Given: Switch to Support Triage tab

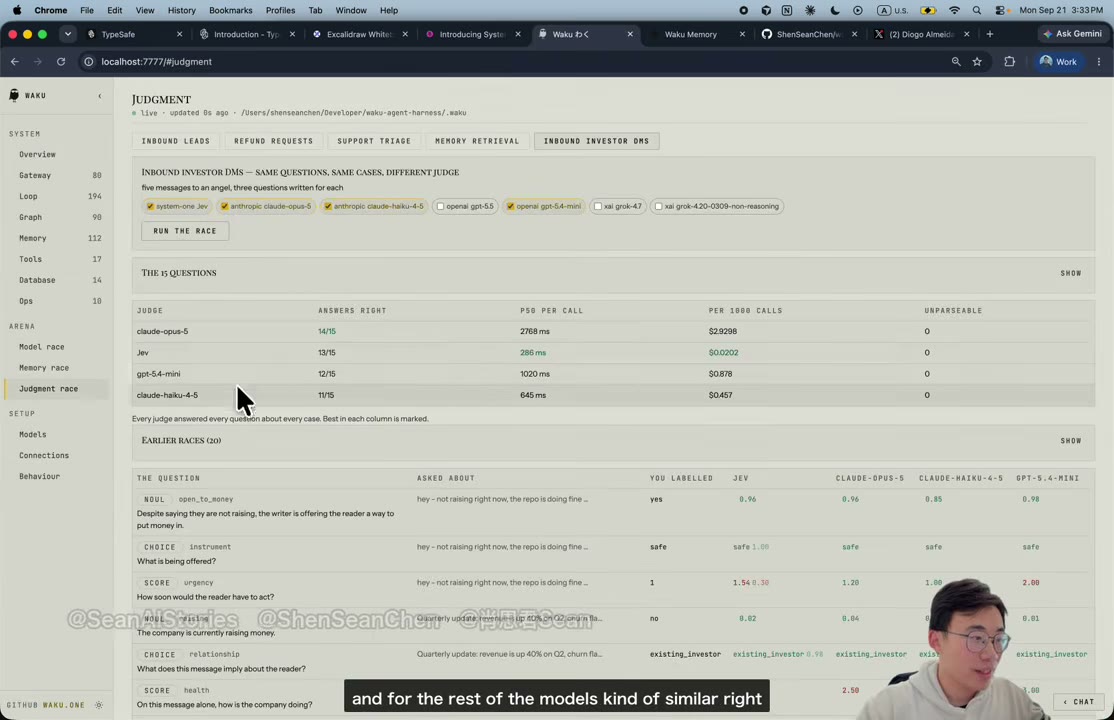Looking at the screenshot, I should [374, 141].
